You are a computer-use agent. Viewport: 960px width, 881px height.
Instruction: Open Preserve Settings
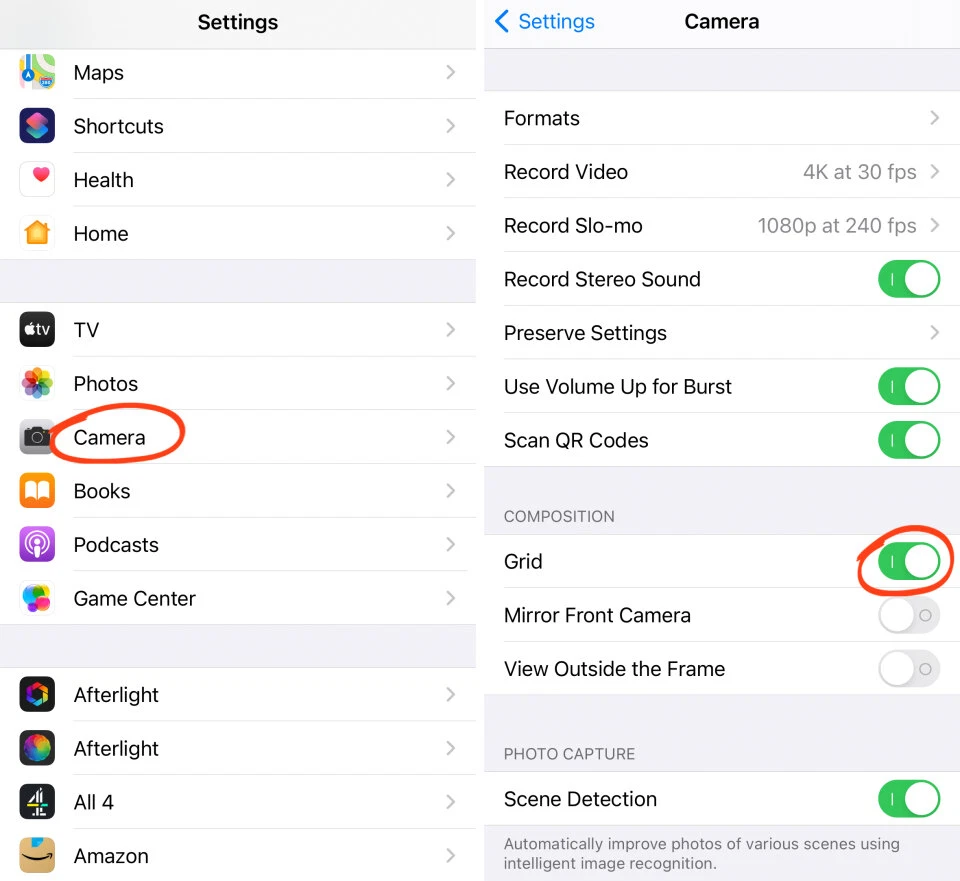(x=720, y=333)
